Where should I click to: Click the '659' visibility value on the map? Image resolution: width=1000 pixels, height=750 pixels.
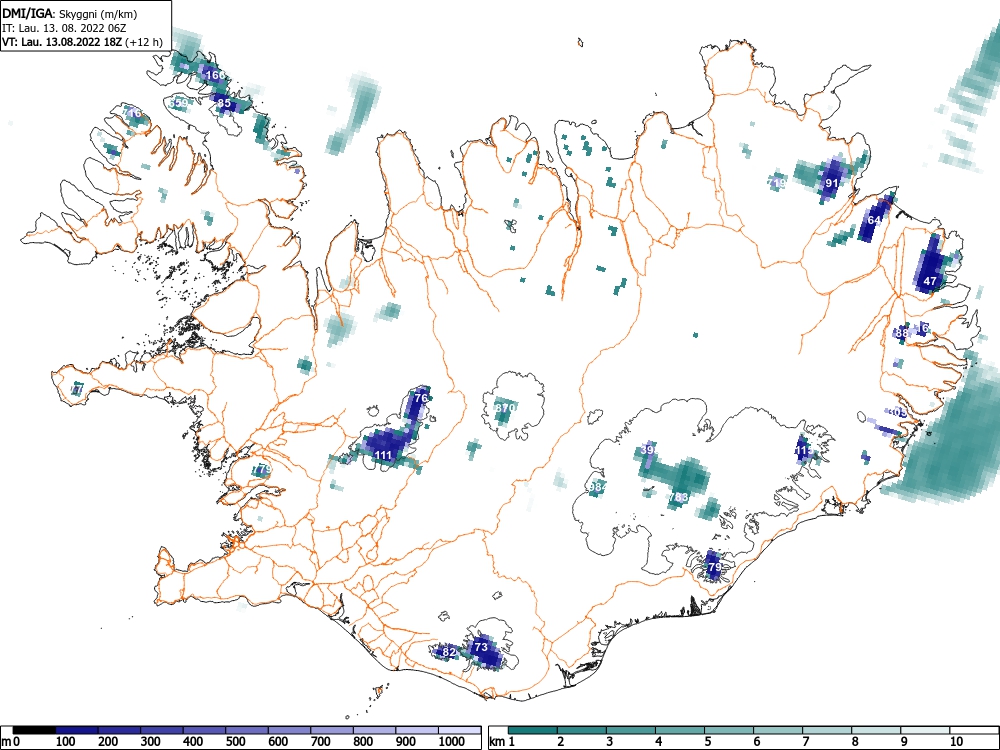(x=179, y=103)
